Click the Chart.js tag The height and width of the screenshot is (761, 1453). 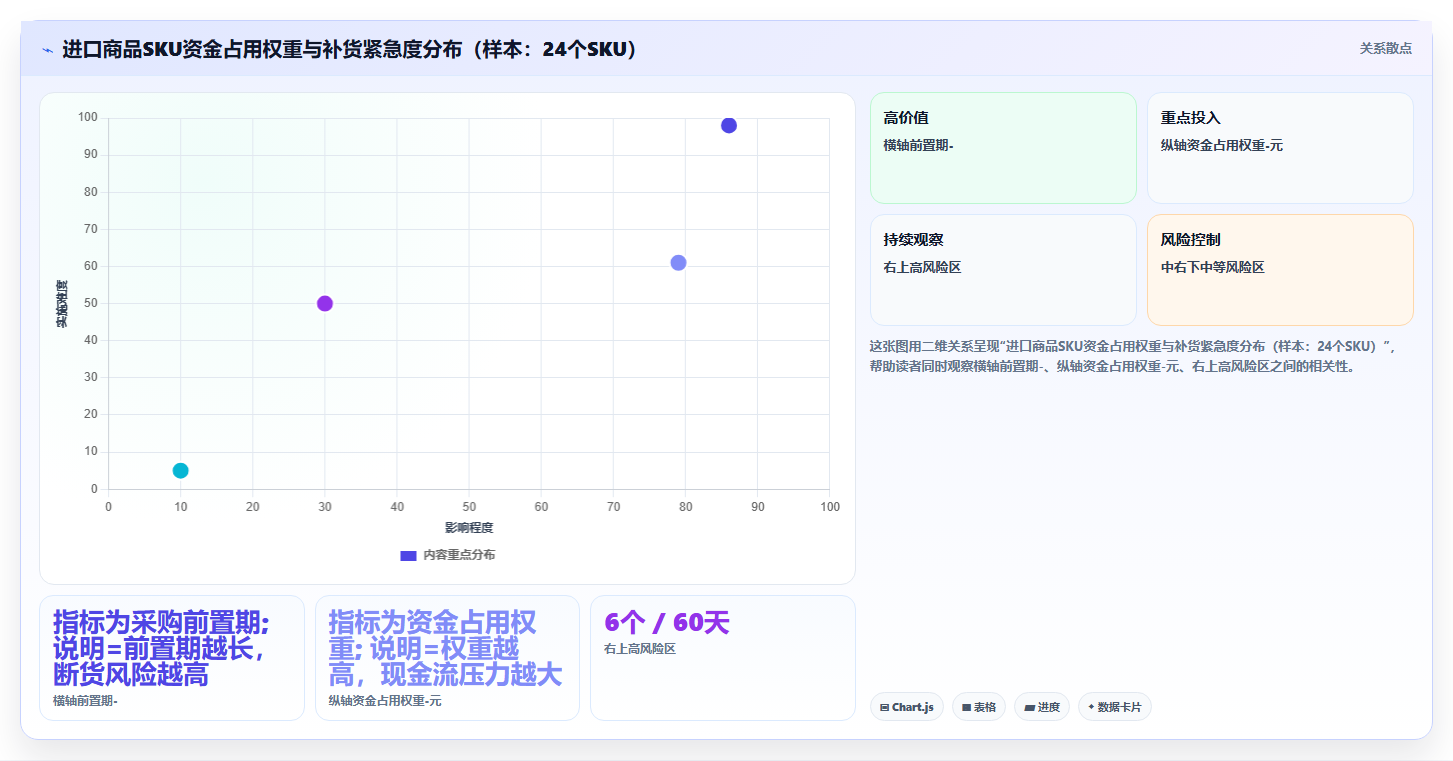907,707
